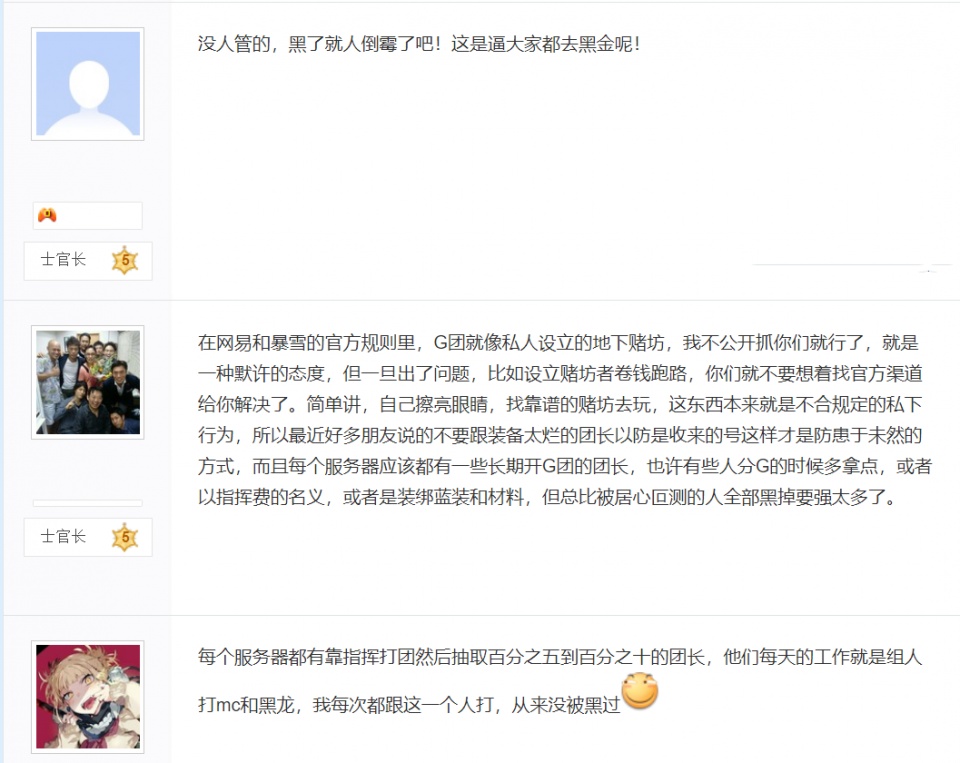The image size is (960, 763).
Task: Open the anime girl avatar profile
Action: pyautogui.click(x=88, y=697)
